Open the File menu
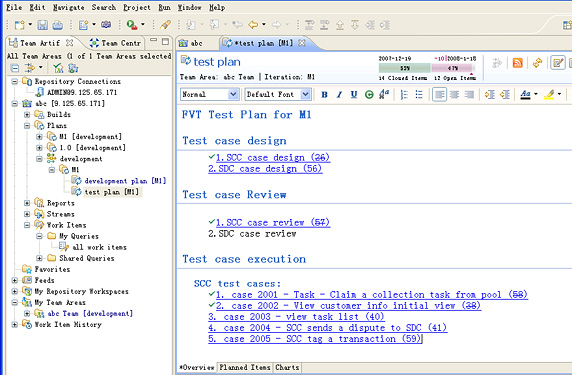572x375 pixels. (14, 7)
